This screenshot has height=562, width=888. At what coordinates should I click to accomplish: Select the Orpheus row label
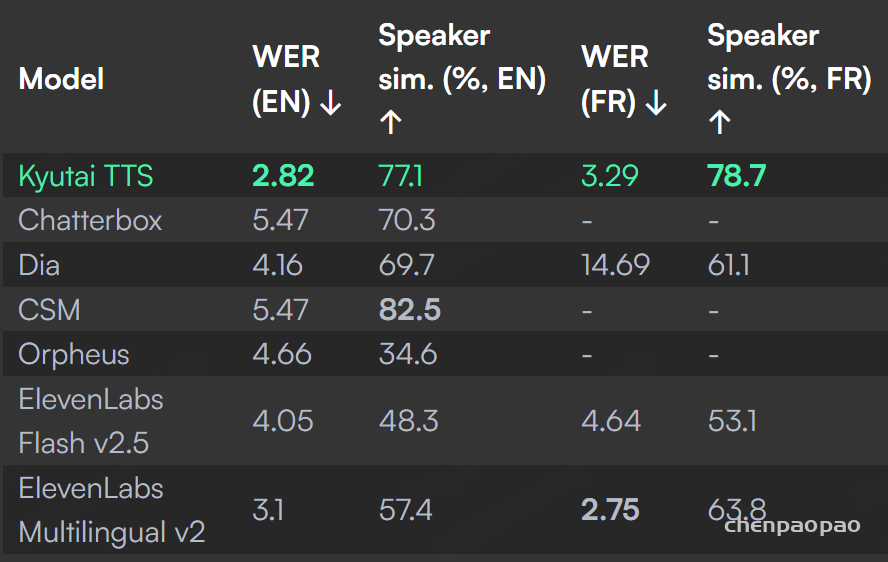coord(74,355)
